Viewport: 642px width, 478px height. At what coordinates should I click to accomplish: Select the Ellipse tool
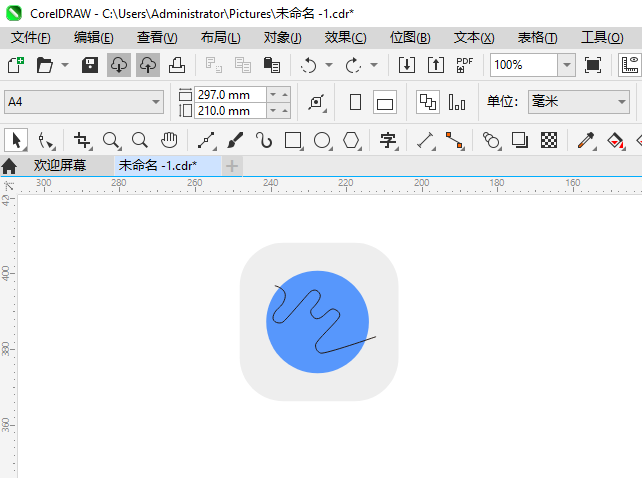[323, 140]
